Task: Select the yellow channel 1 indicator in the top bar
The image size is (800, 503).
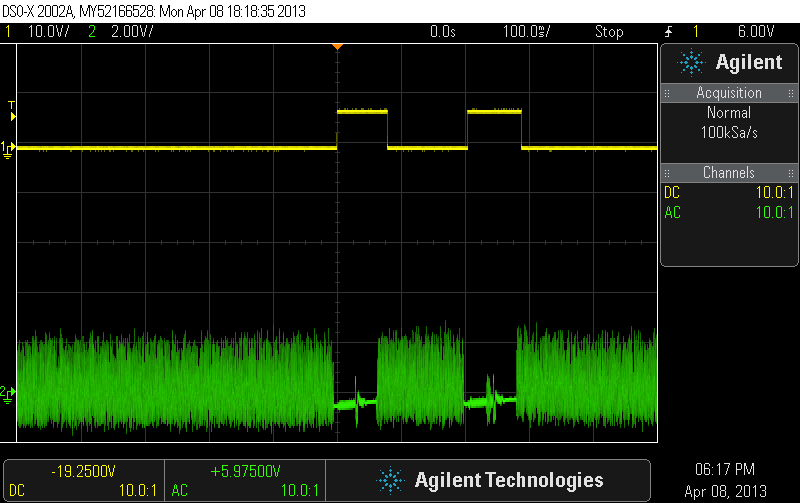Action: [x=8, y=31]
